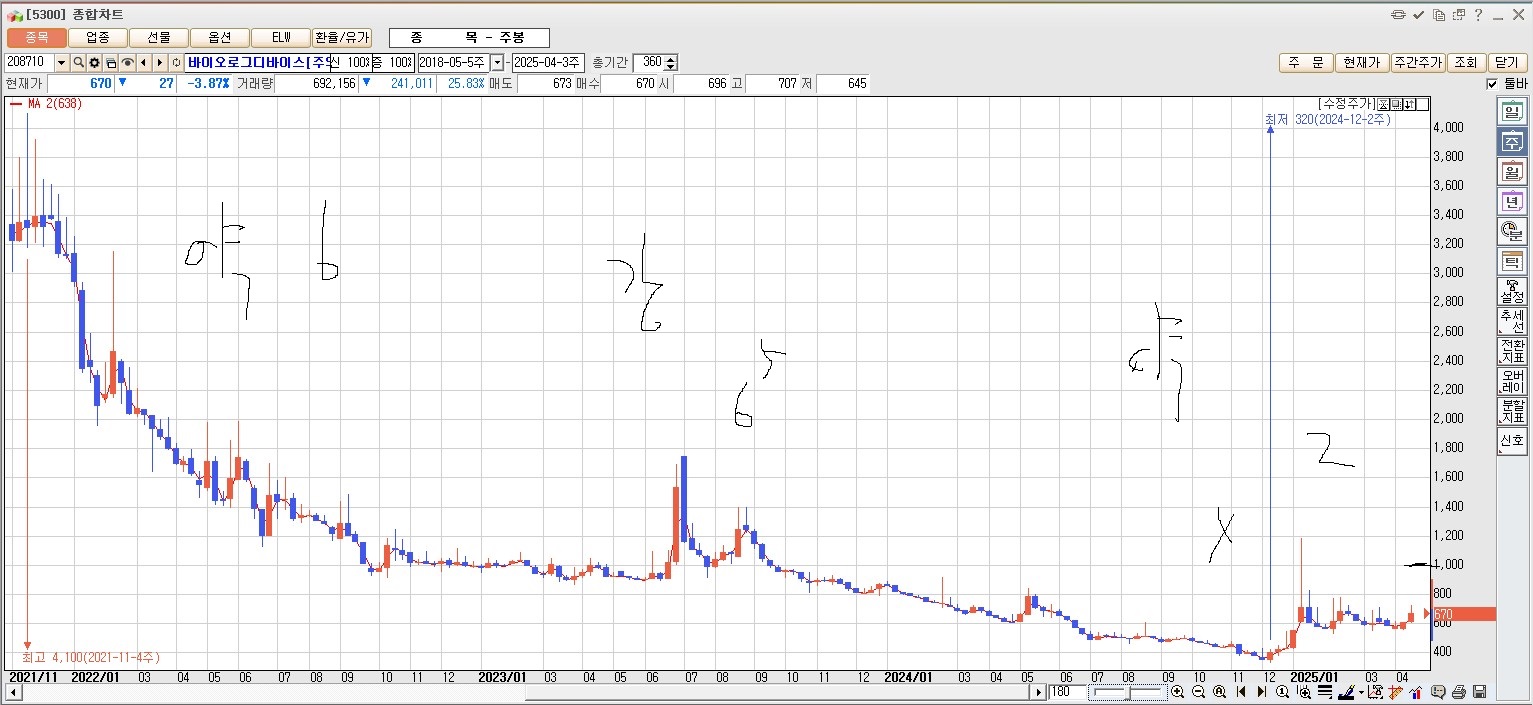
Task: Toggle the 툴바 checkbox
Action: pos(1493,84)
